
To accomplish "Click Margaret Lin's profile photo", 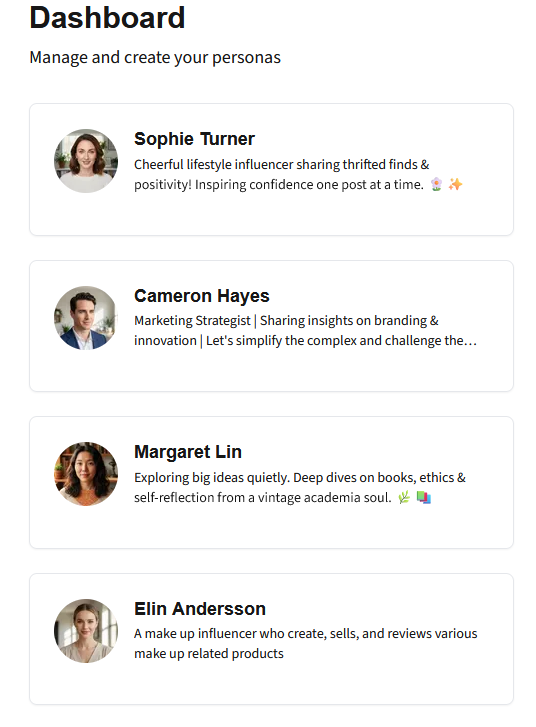I will 86,474.
